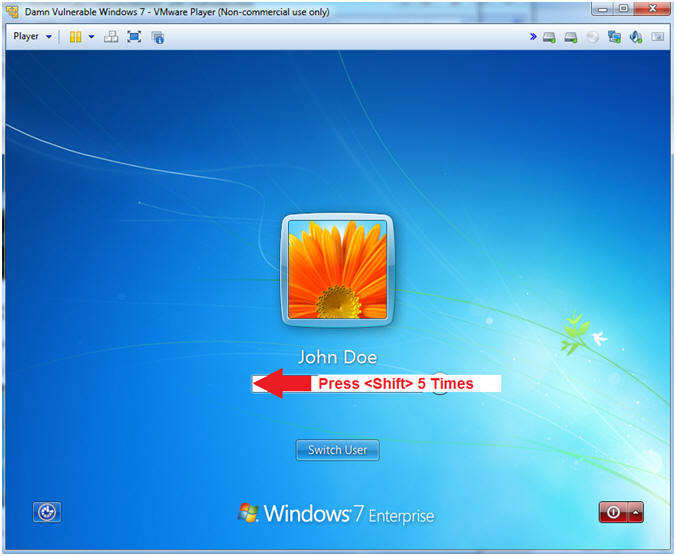This screenshot has height=556, width=676.
Task: Click the John Doe account name
Action: point(338,357)
